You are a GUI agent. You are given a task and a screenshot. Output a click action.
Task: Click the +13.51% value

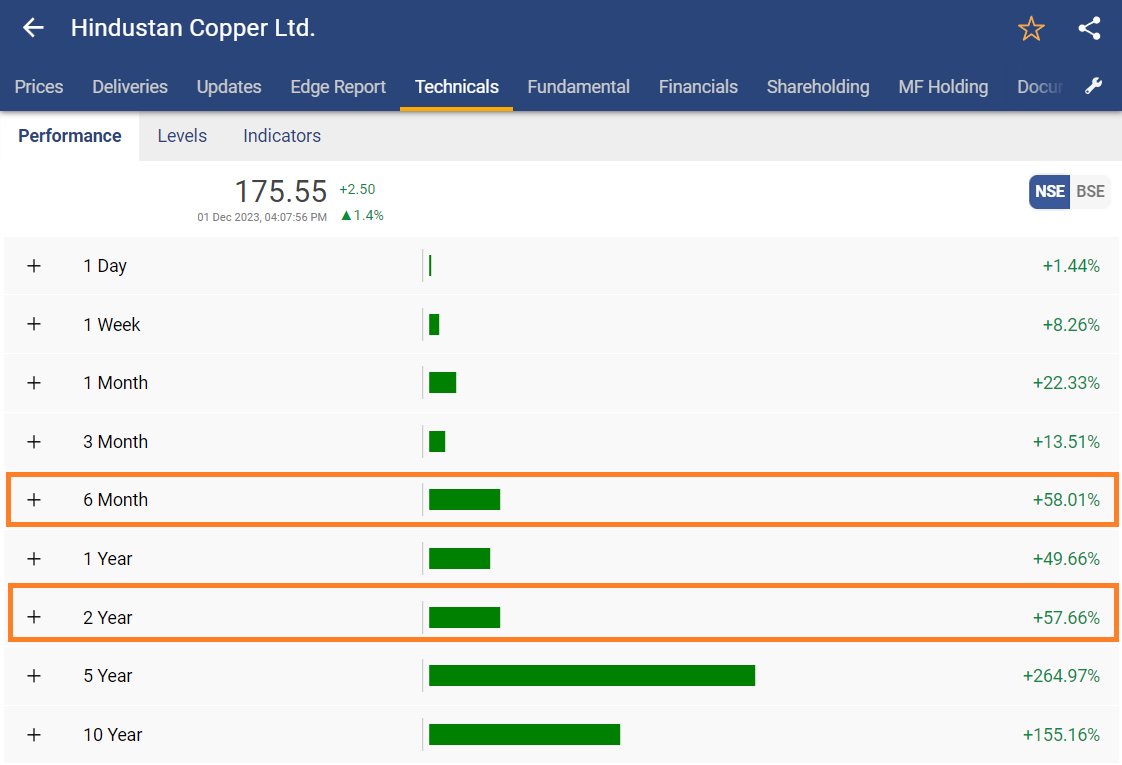pyautogui.click(x=1066, y=442)
